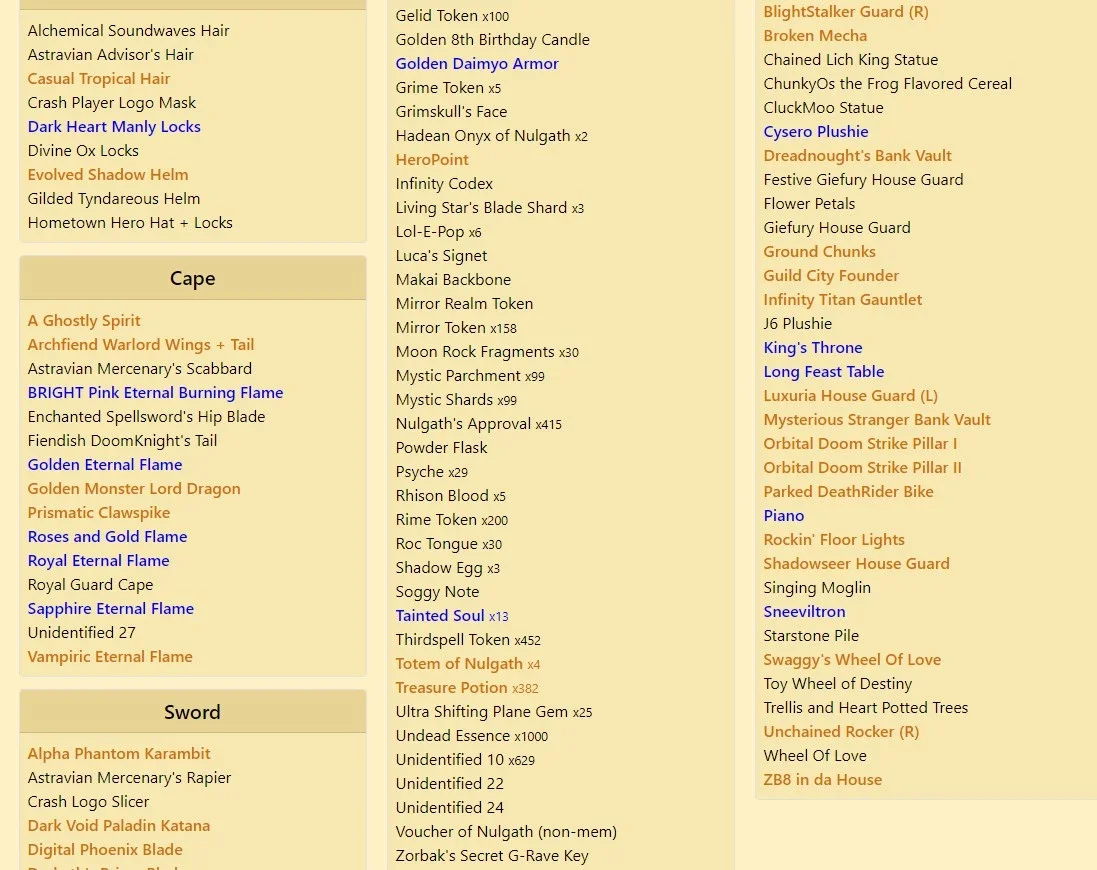The height and width of the screenshot is (870, 1097).
Task: Open ZB8 in da House
Action: point(822,779)
